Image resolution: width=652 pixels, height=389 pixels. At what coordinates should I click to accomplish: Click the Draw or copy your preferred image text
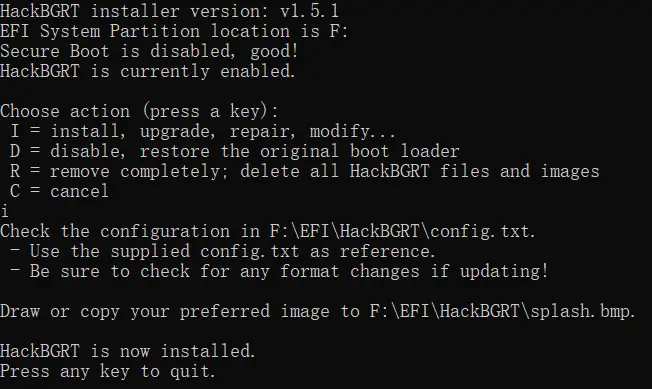tap(165, 312)
